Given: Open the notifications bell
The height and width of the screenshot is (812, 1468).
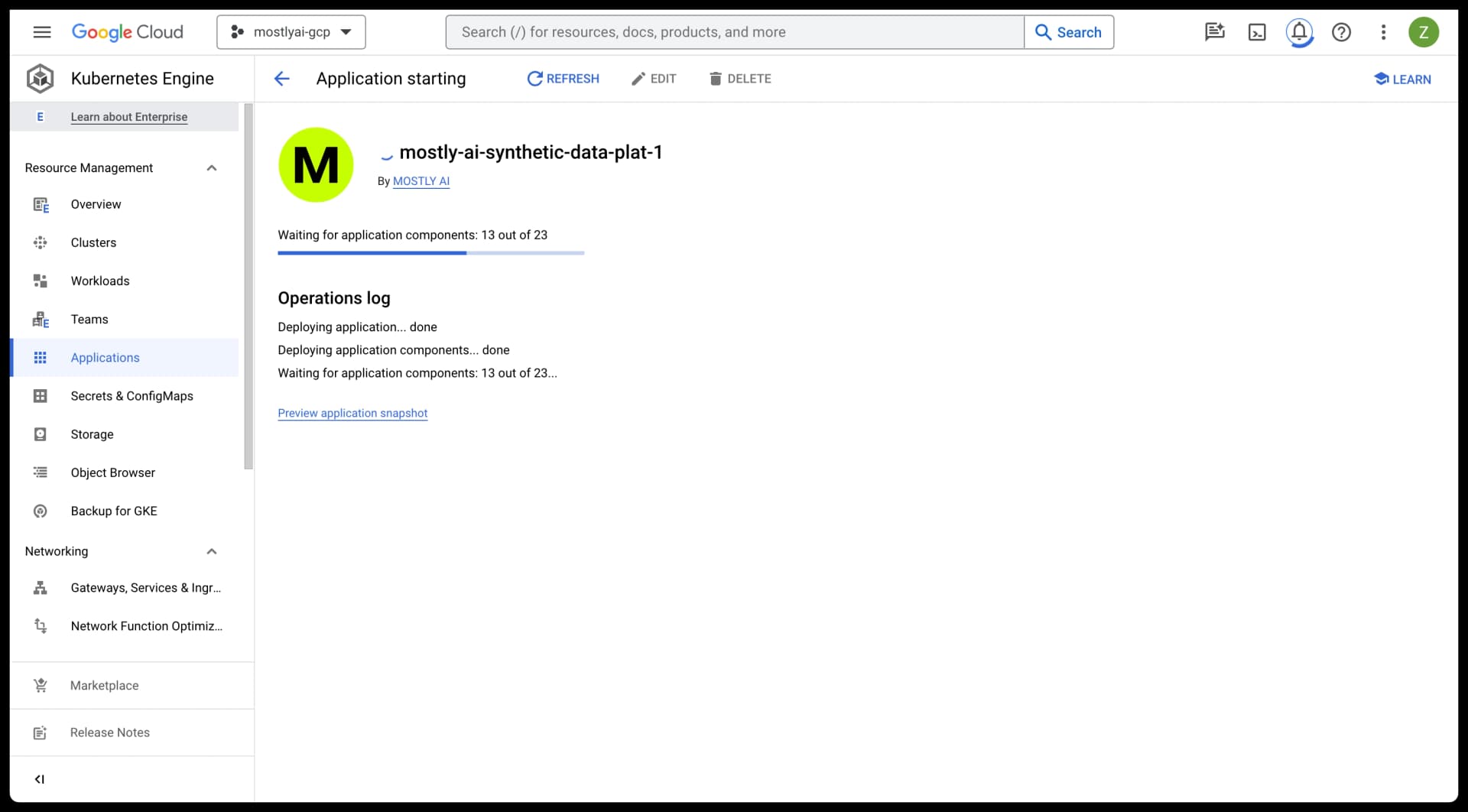Looking at the screenshot, I should 1300,32.
